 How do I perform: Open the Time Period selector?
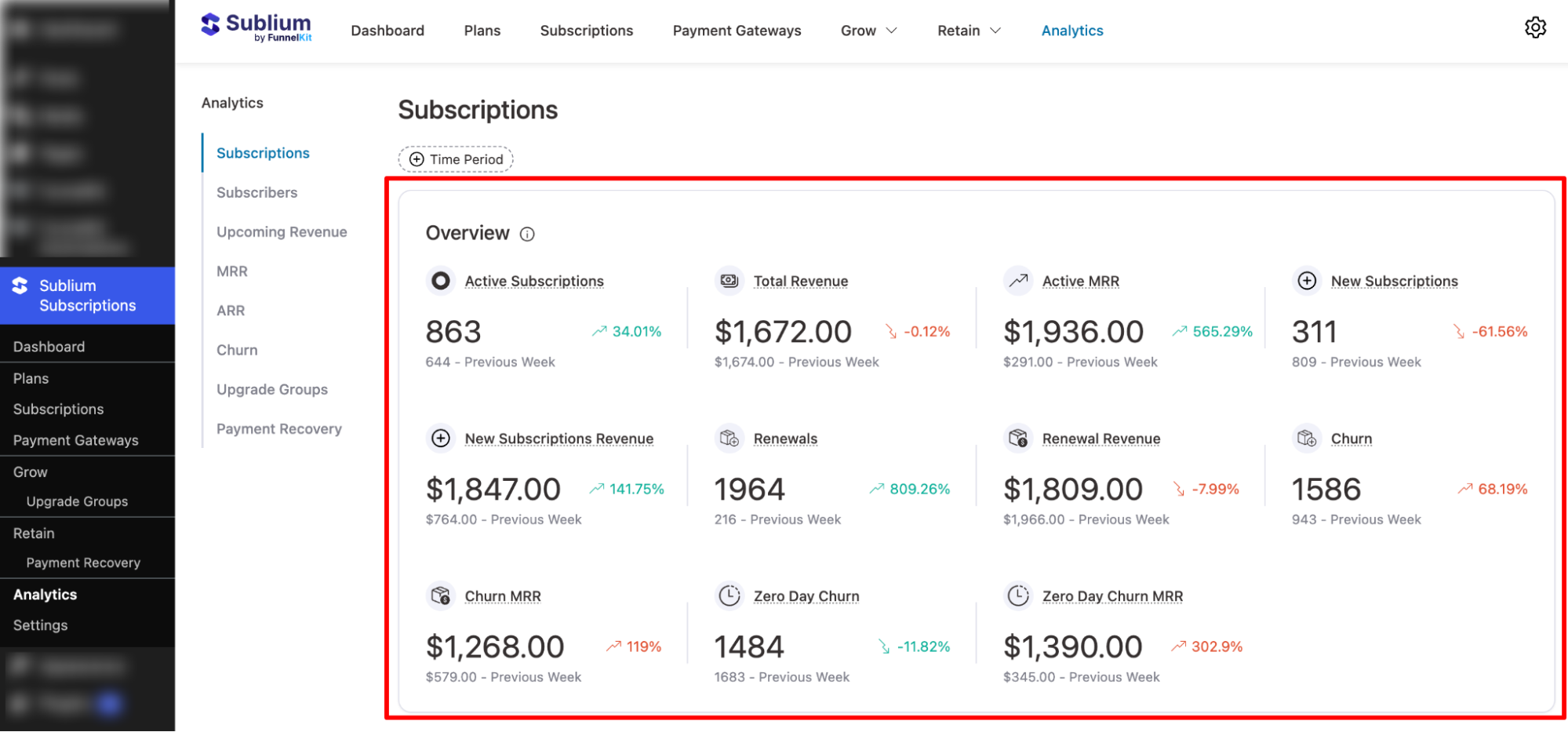[455, 158]
